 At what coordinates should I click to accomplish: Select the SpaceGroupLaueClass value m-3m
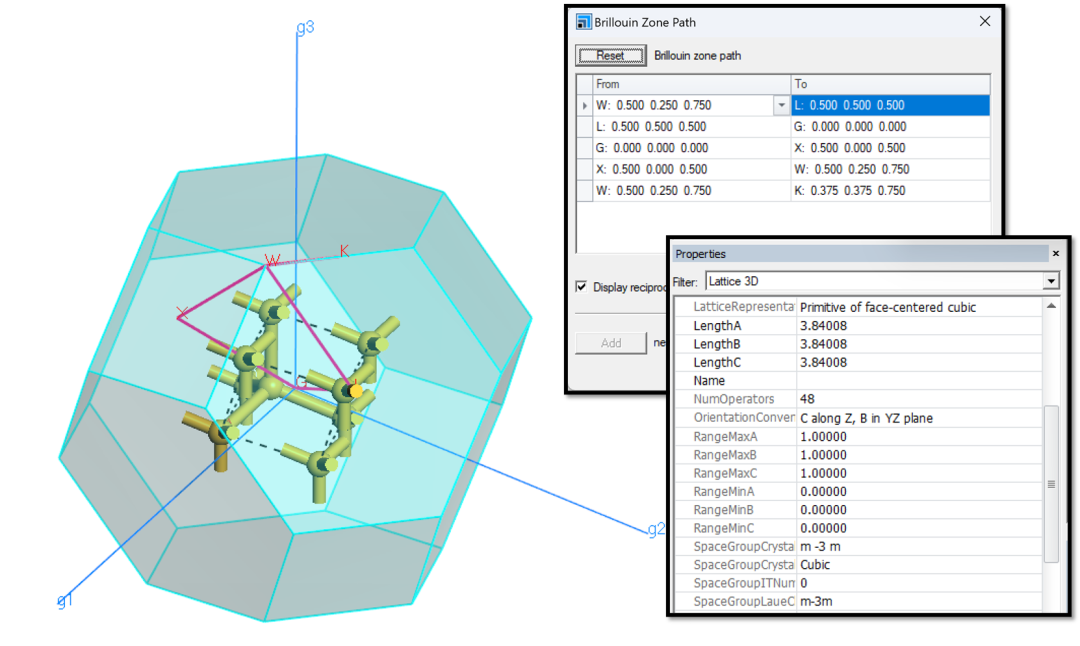point(920,601)
